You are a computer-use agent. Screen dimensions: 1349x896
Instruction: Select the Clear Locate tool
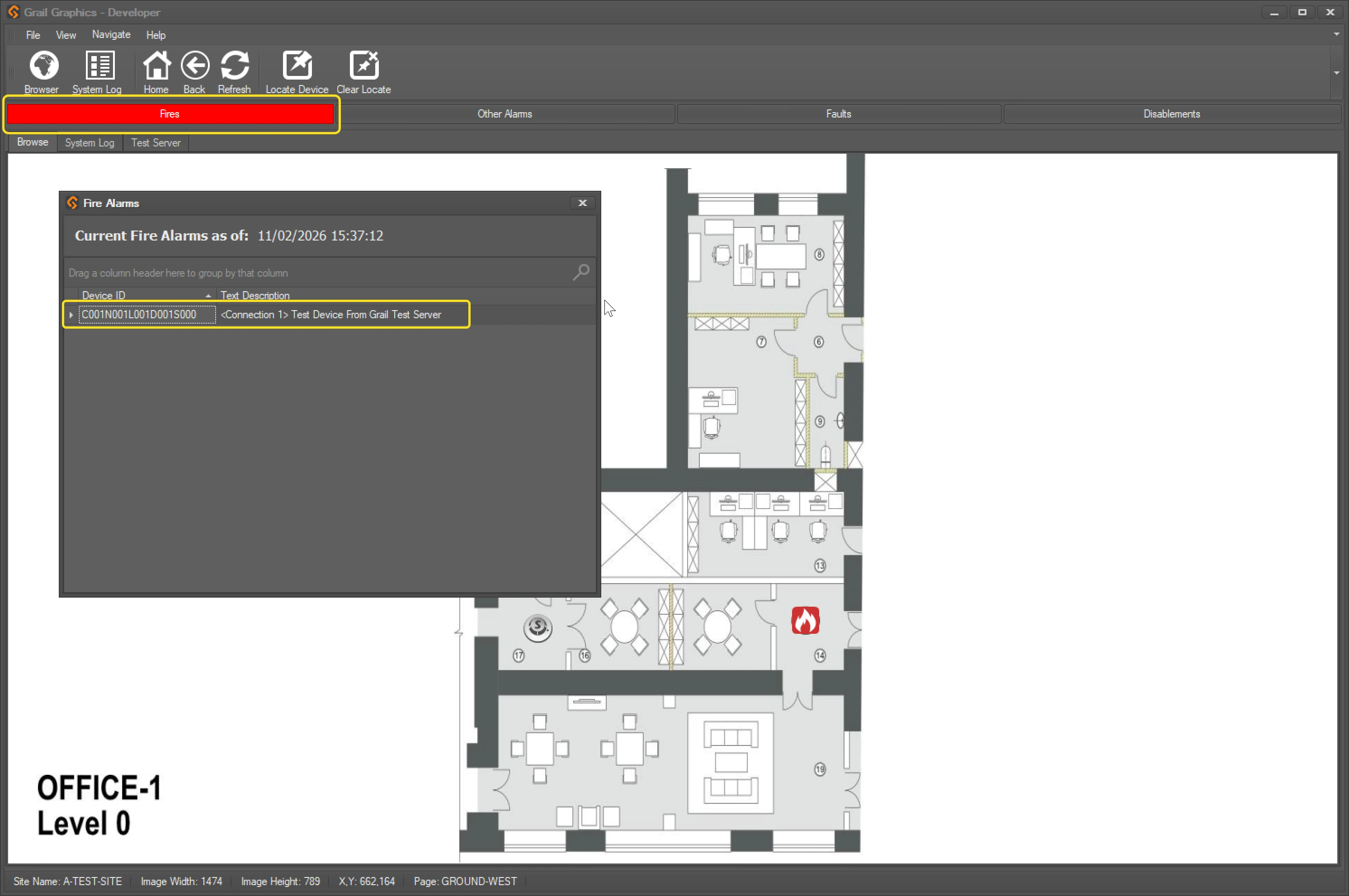pos(364,72)
